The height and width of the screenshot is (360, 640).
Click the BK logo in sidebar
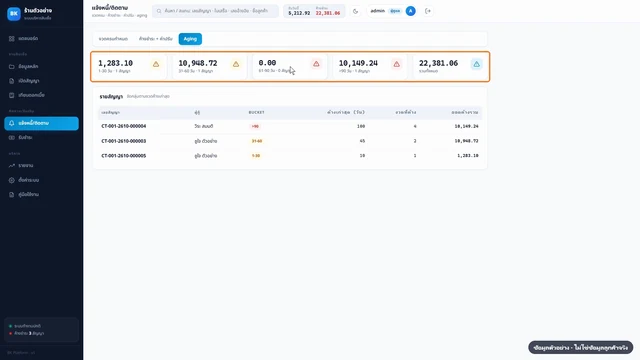click(x=13, y=13)
